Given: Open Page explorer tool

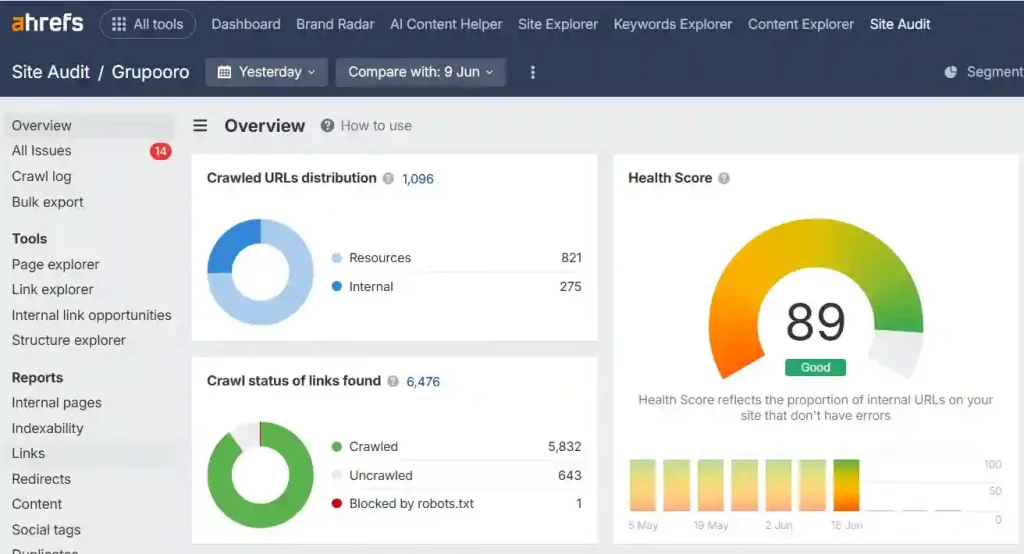Looking at the screenshot, I should tap(56, 265).
